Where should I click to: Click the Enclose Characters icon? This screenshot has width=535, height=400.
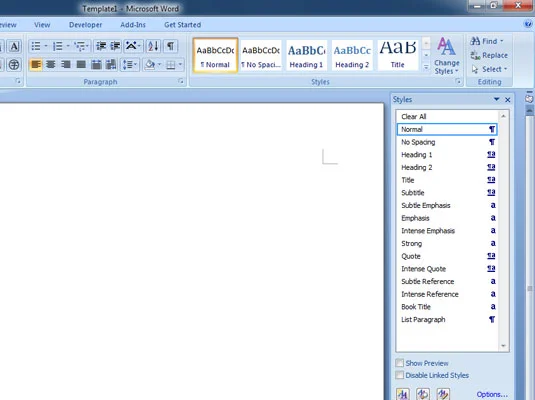(14, 65)
